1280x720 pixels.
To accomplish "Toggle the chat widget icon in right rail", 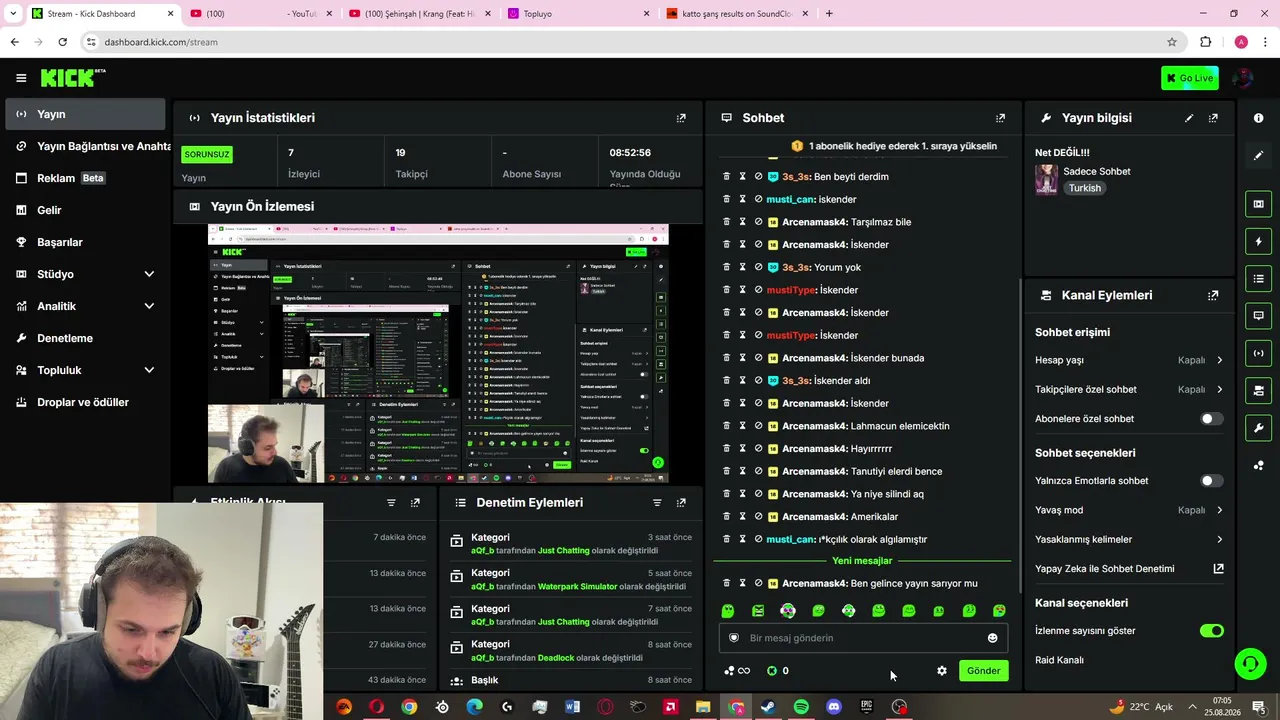I will (1258, 315).
